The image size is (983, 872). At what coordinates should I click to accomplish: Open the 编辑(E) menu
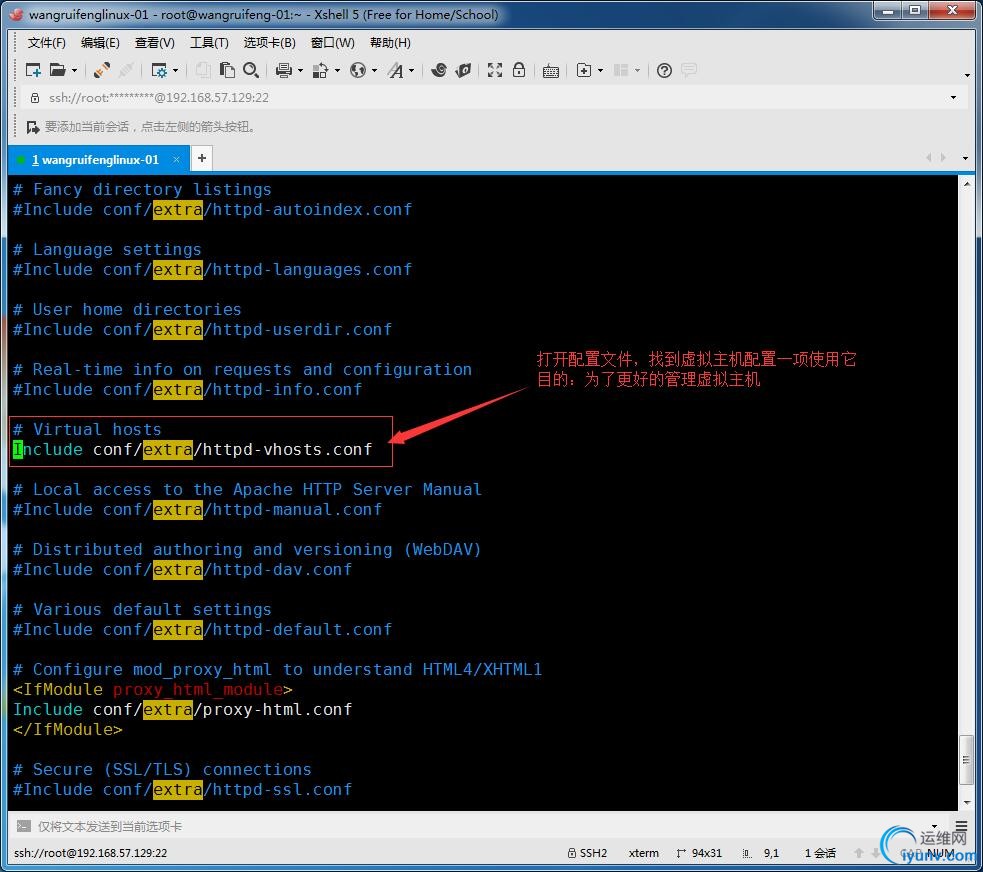[100, 43]
